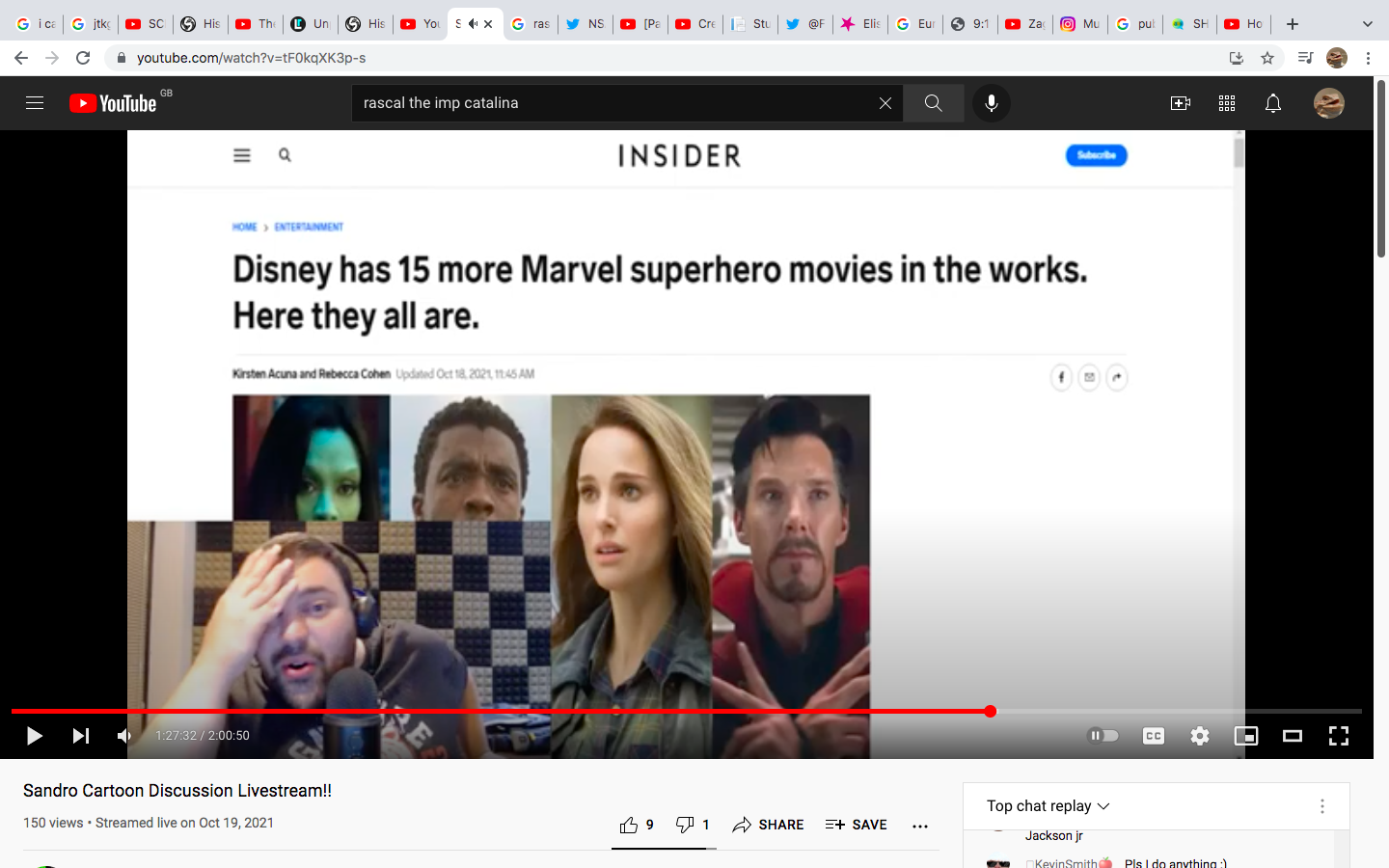Screen dimensions: 1389x868
Task: Toggle closed captions
Action: point(1154,736)
